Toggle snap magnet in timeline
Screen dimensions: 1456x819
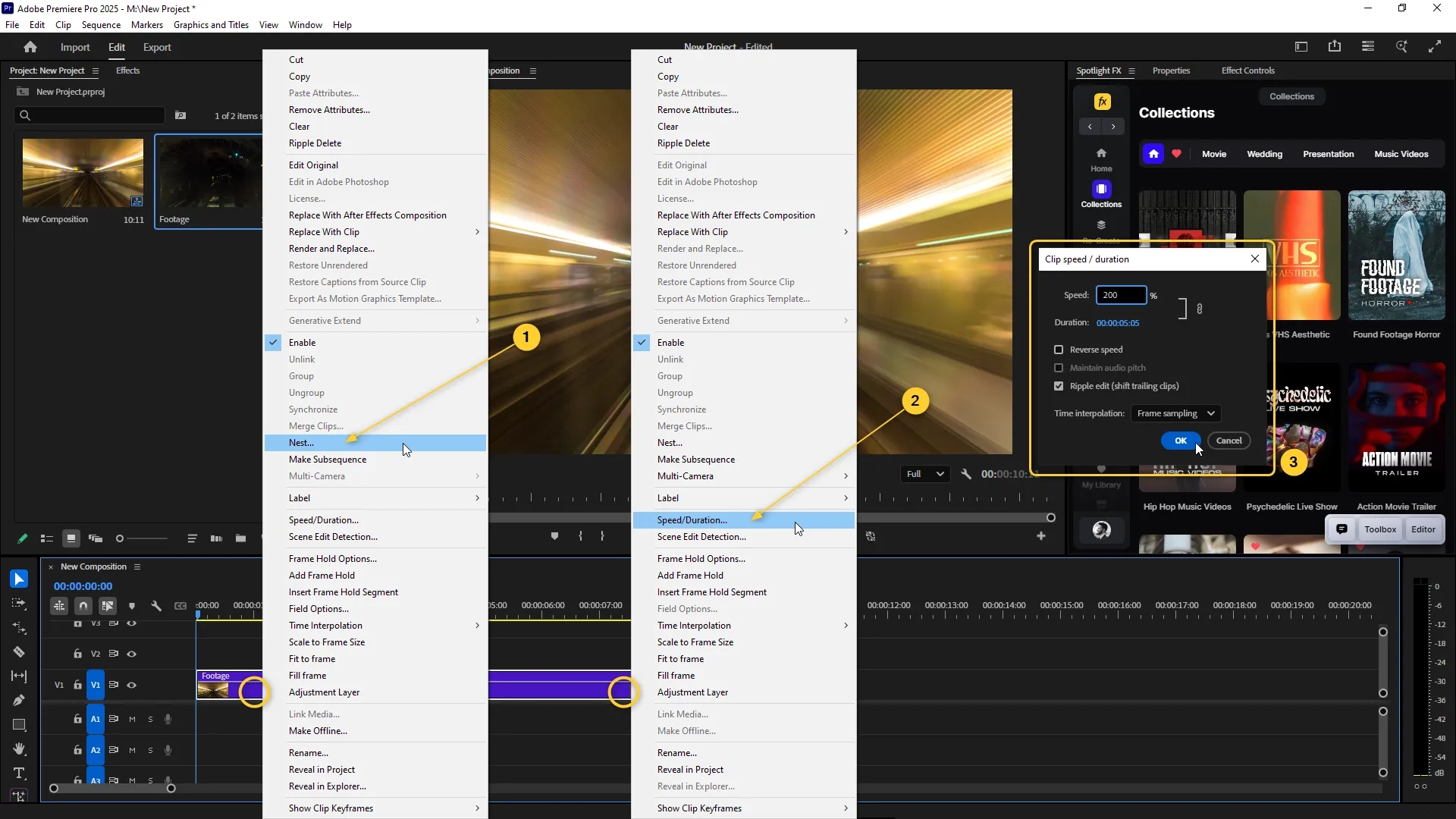click(83, 606)
